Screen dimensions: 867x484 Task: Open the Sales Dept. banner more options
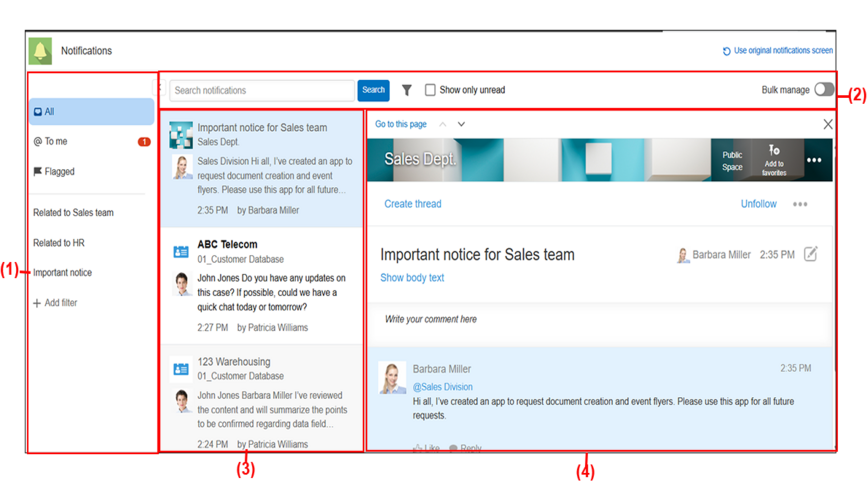pyautogui.click(x=813, y=160)
